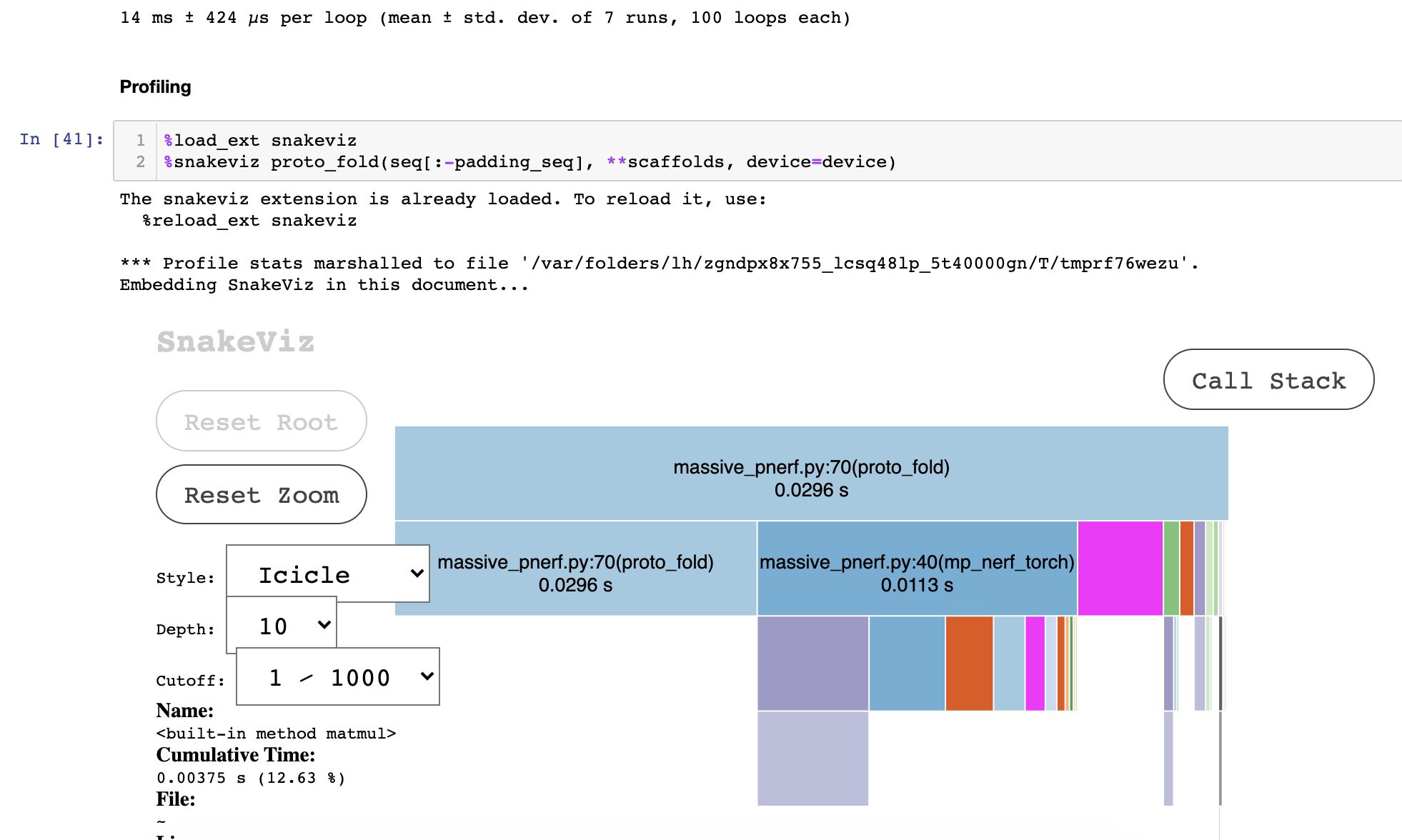Open the Depth dropdown set to 10
Image resolution: width=1402 pixels, height=840 pixels.
[x=282, y=626]
